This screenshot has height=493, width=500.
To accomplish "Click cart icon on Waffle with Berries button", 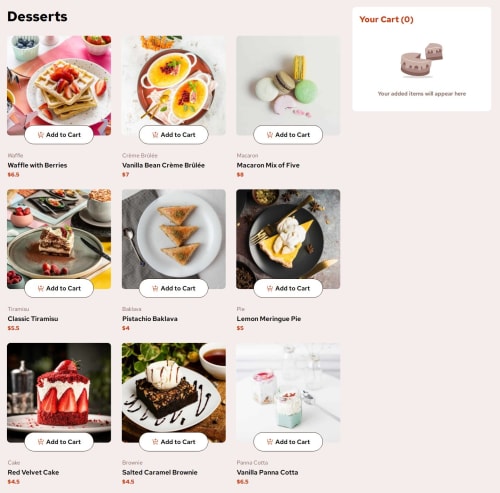I will point(41,135).
